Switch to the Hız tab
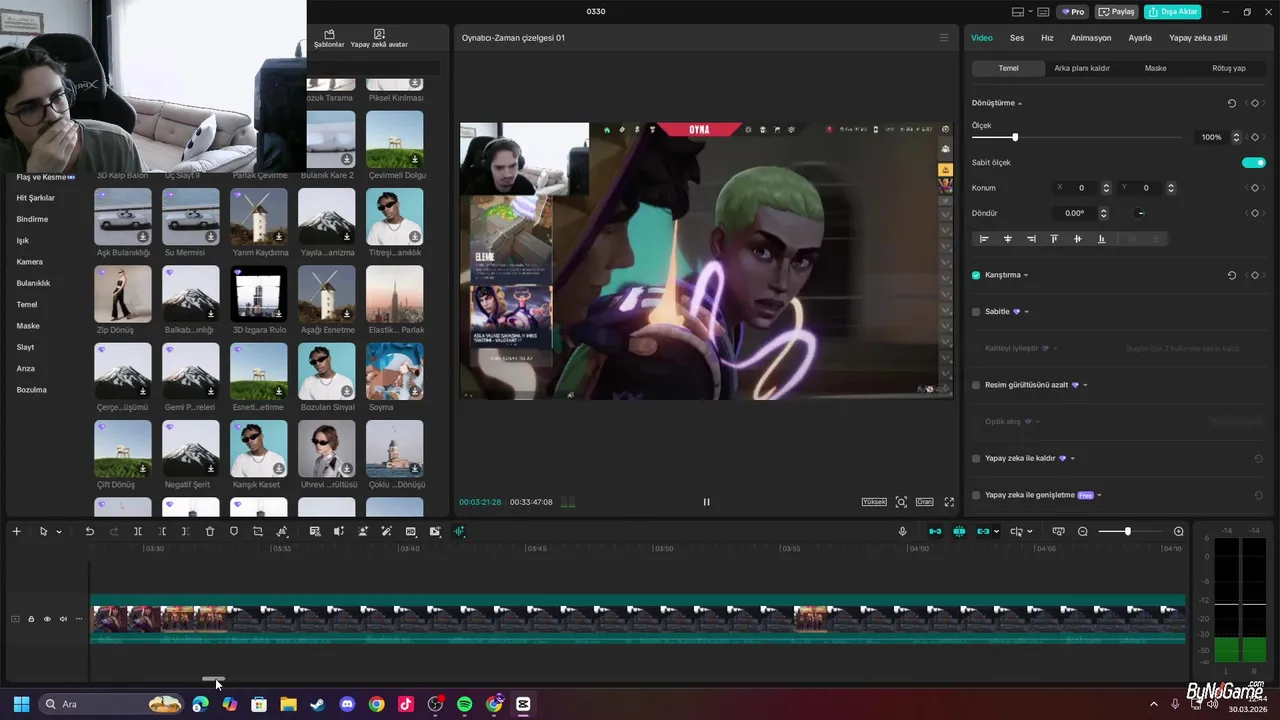 1047,38
